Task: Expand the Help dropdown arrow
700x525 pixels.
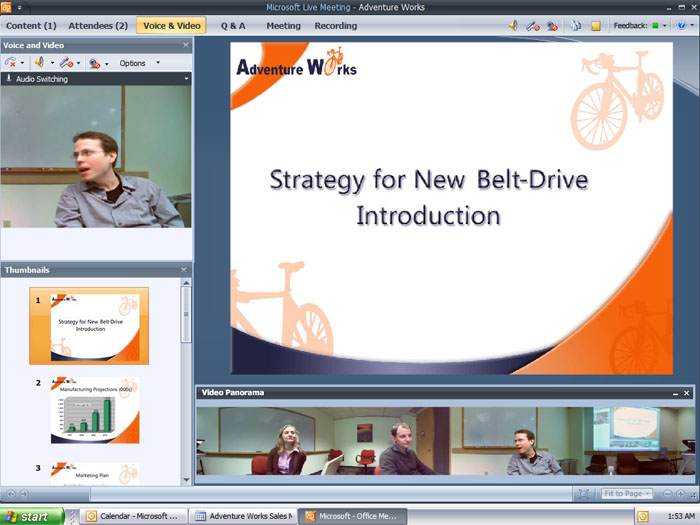Action: pos(692,25)
